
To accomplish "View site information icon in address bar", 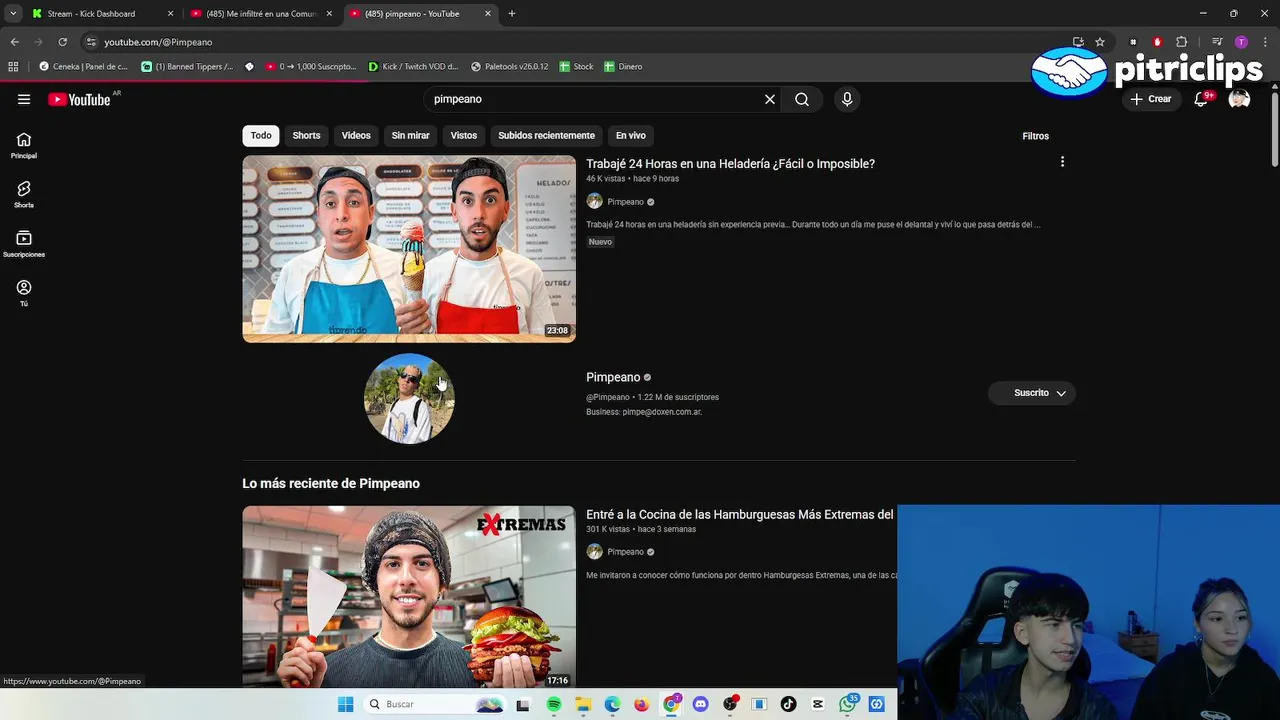I will [x=91, y=42].
